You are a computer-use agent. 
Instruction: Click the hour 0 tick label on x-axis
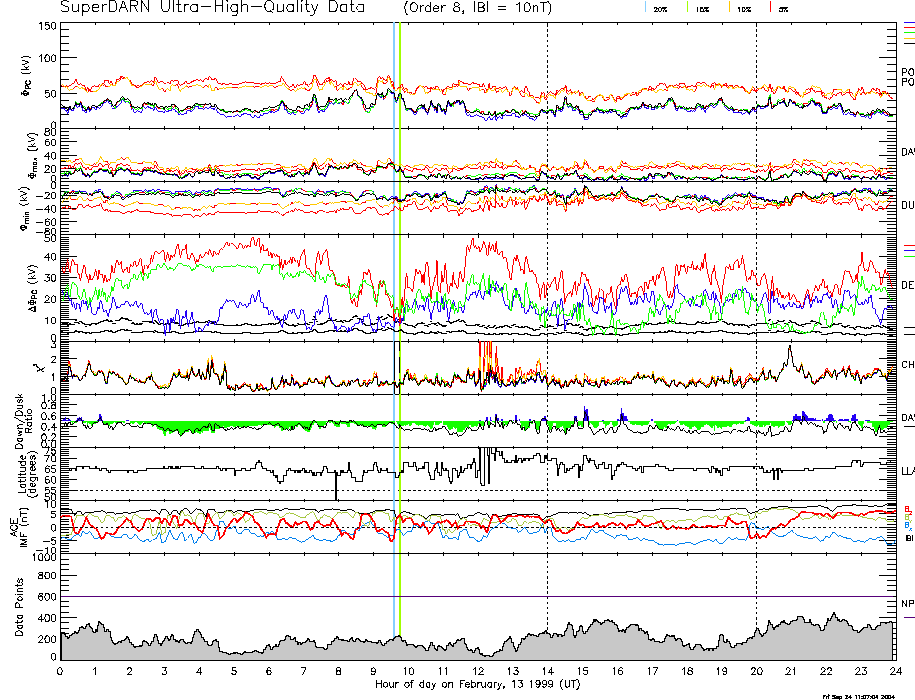click(x=61, y=671)
